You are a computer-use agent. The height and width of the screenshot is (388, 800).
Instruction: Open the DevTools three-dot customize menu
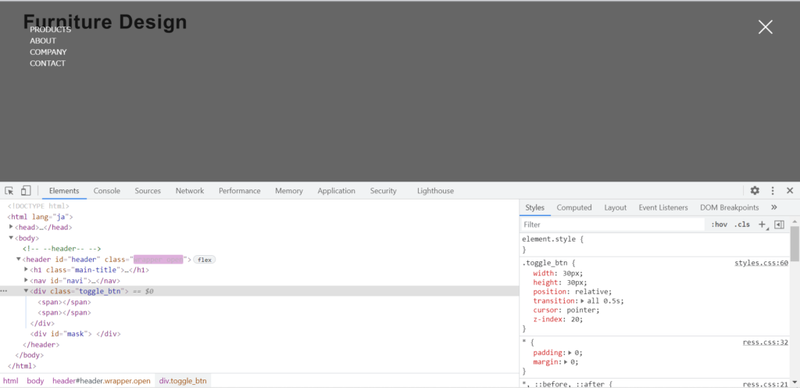772,190
